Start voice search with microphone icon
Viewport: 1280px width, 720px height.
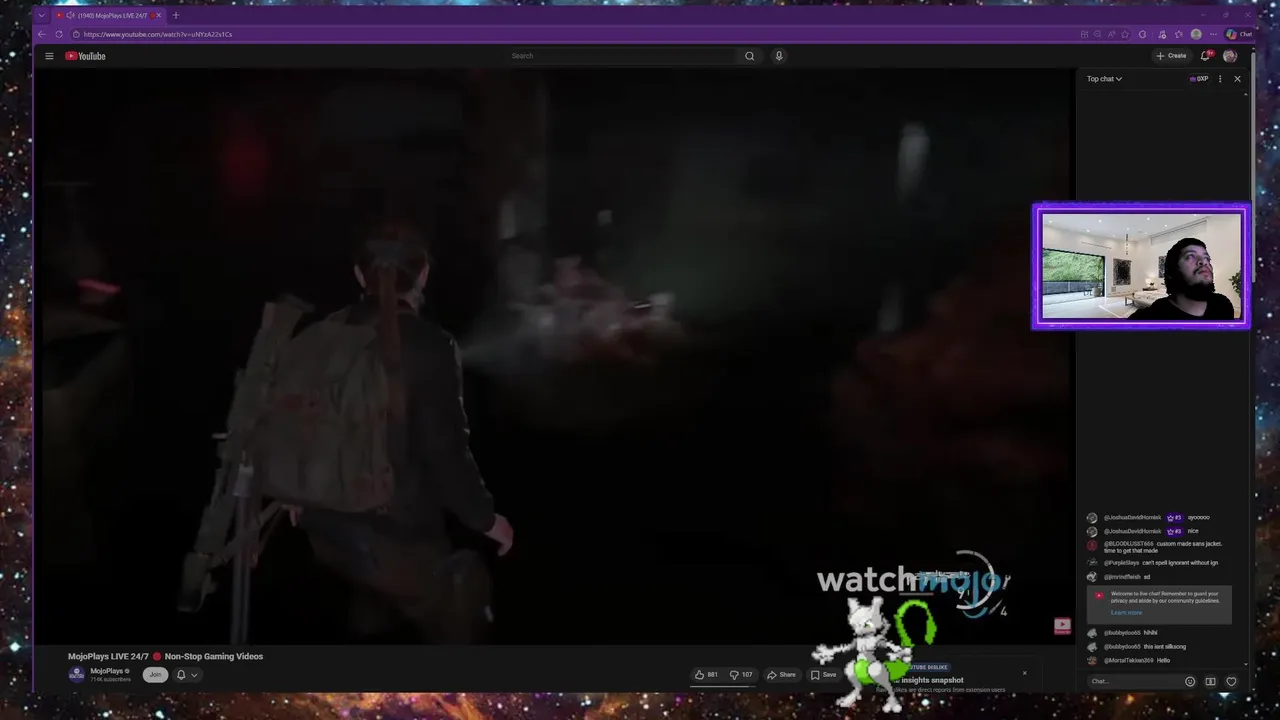(x=779, y=56)
